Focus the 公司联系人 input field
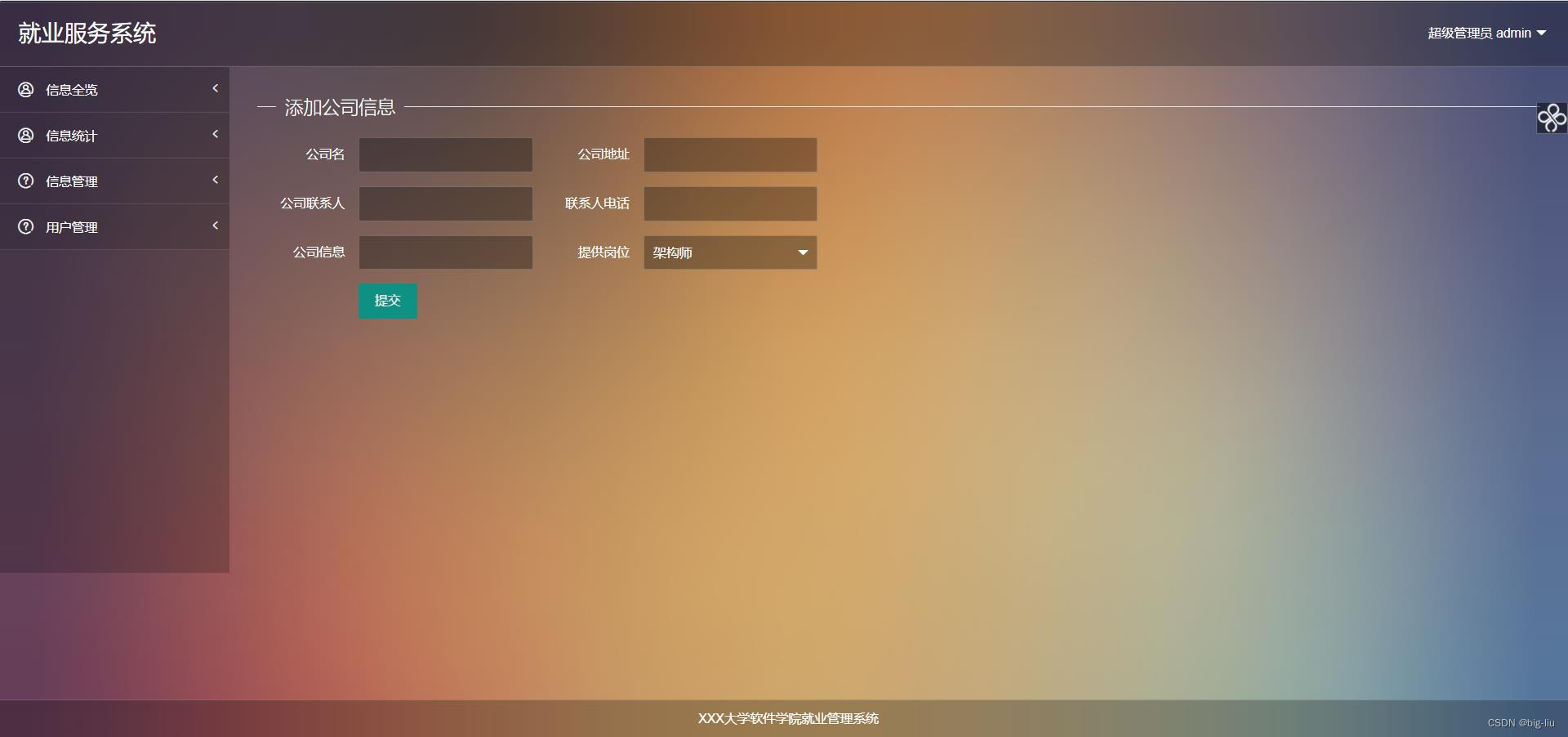 (446, 203)
